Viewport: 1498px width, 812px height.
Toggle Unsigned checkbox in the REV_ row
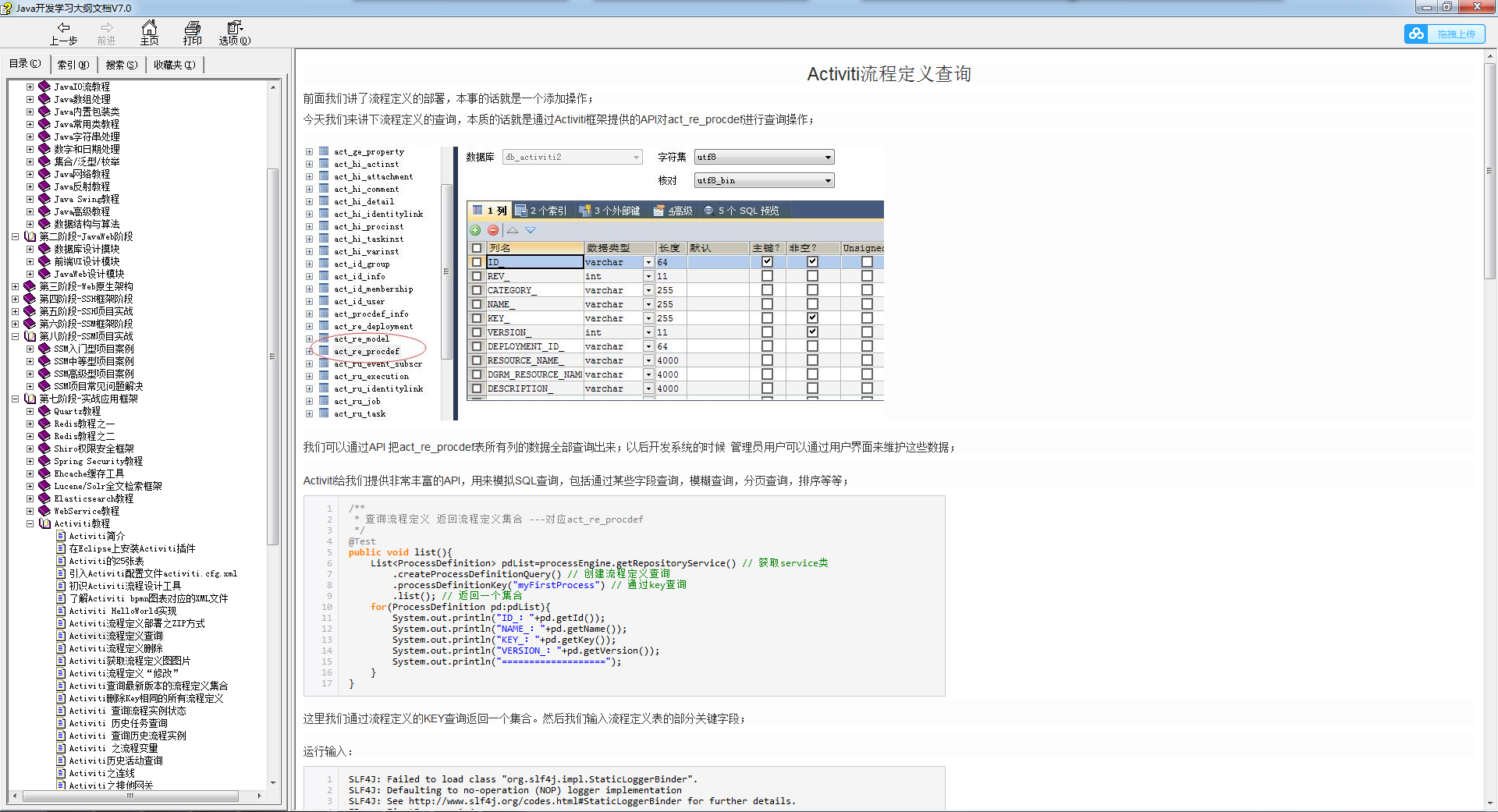867,276
